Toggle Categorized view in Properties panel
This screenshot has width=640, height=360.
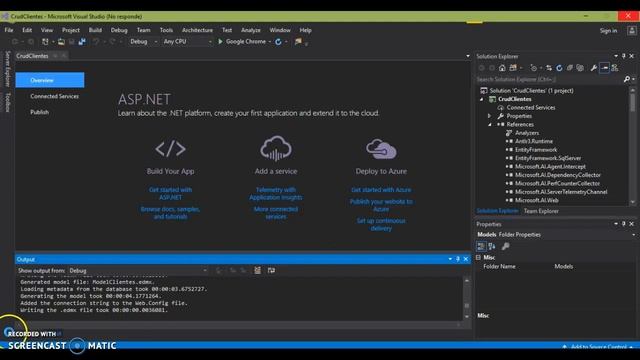click(481, 246)
